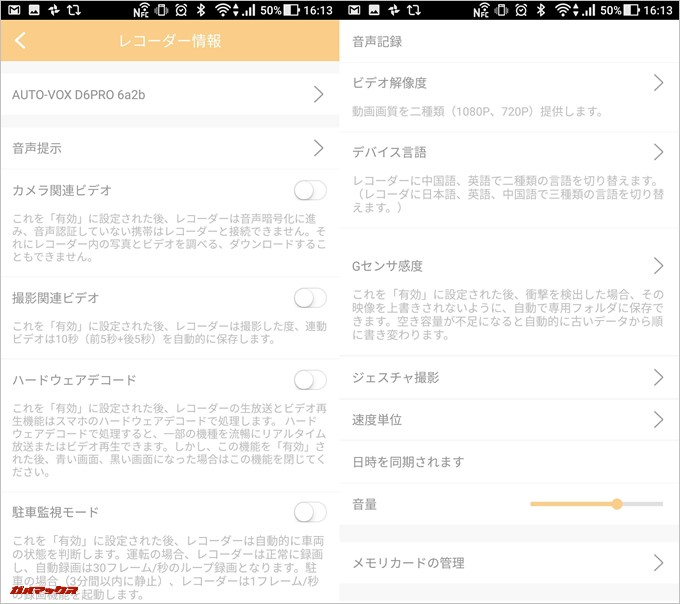This screenshot has width=680, height=604.
Task: Tap the ジェスチャ撮影 label
Action: [396, 378]
